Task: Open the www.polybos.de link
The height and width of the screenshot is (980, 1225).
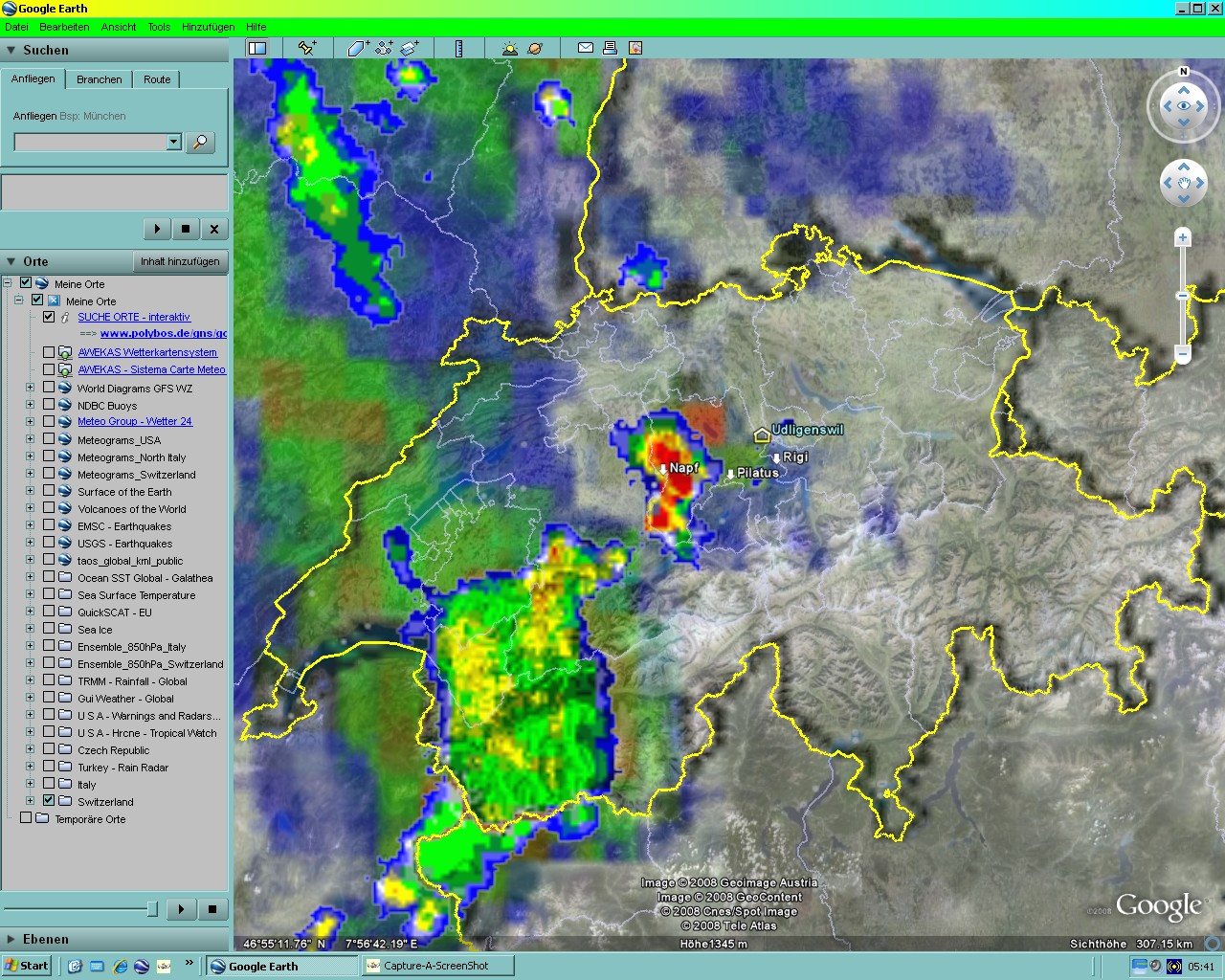Action: (x=164, y=333)
